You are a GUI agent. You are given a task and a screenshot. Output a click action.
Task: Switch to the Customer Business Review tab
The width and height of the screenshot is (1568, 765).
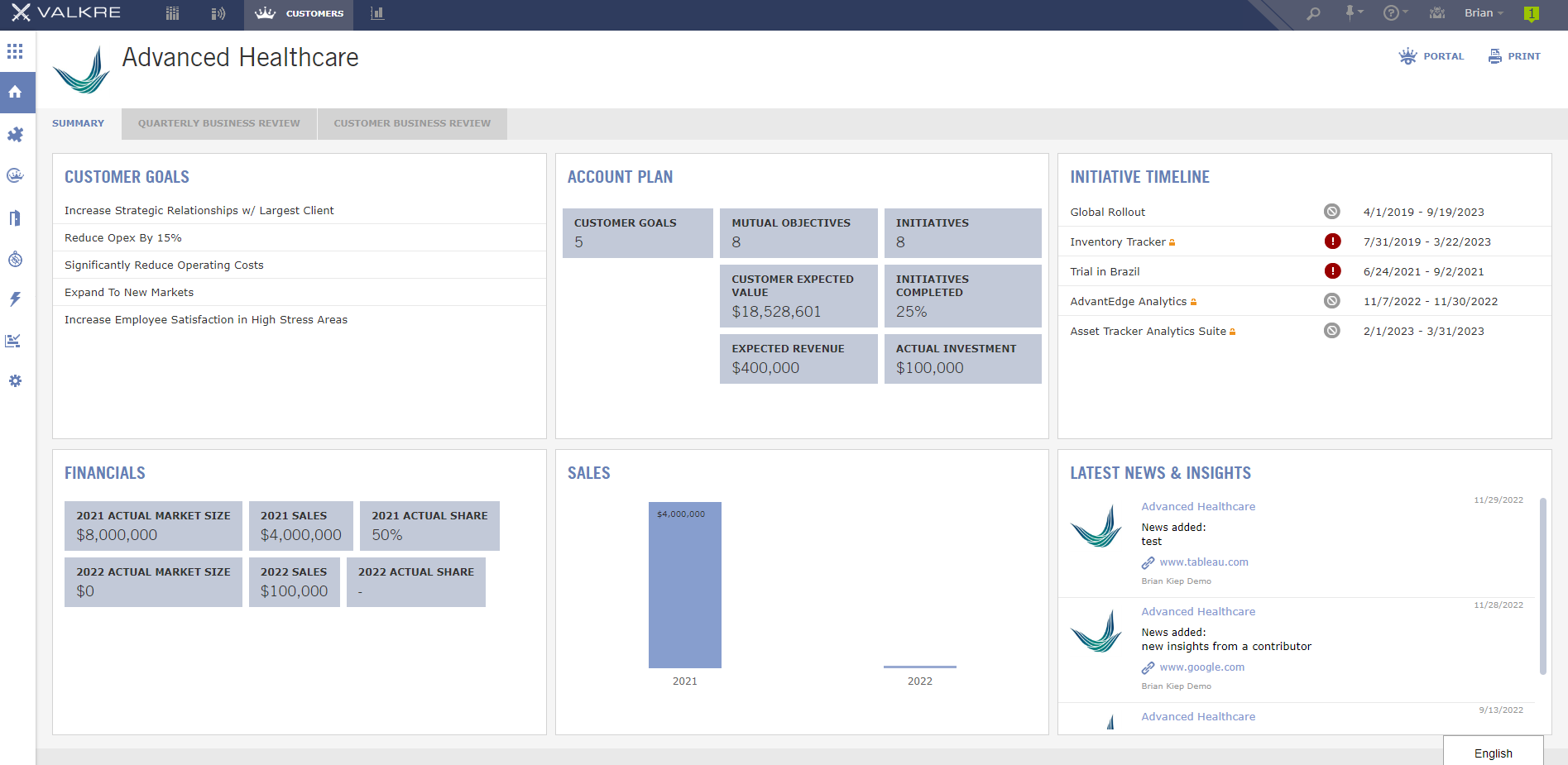click(x=412, y=123)
